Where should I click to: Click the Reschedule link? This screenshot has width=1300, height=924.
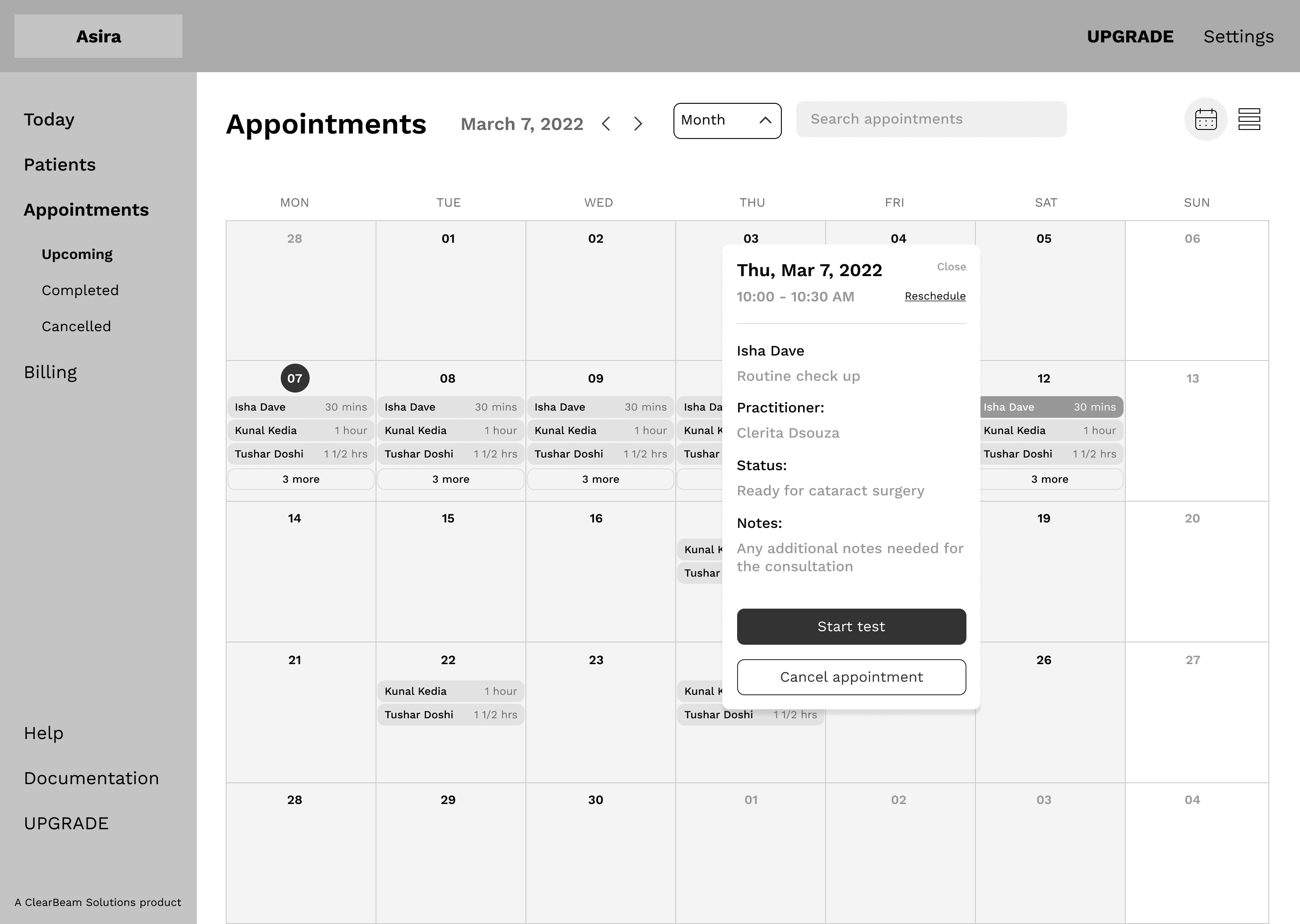[x=934, y=296]
